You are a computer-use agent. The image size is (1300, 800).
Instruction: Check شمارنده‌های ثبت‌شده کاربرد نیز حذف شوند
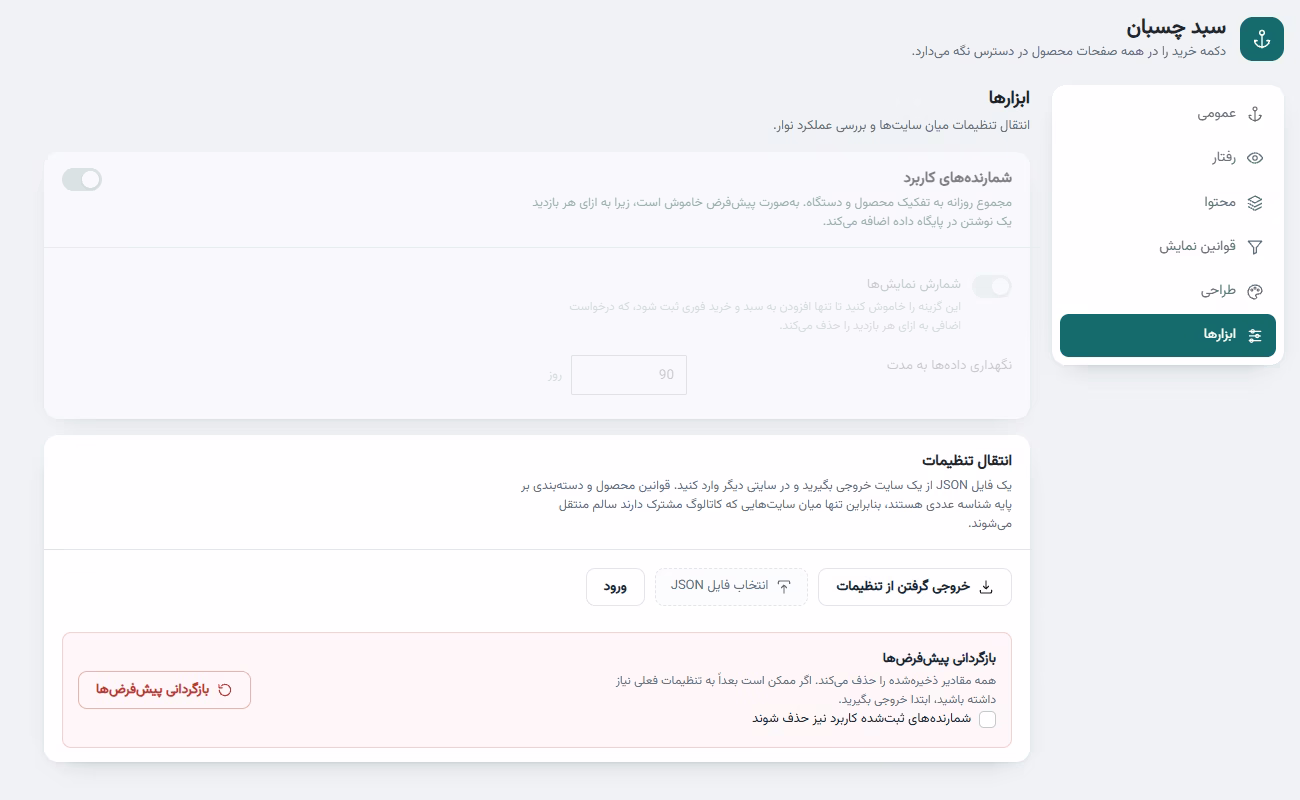click(988, 719)
